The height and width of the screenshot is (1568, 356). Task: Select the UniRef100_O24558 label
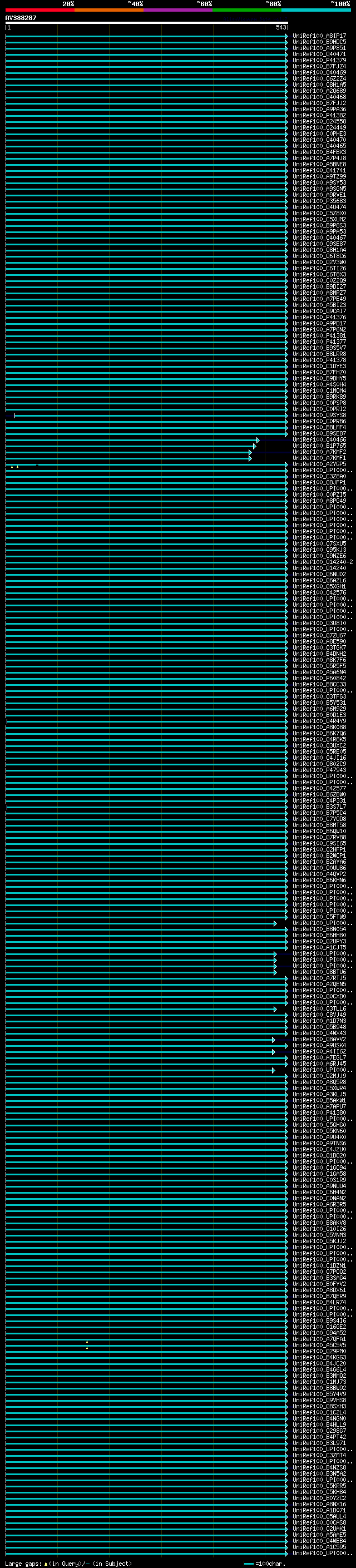tap(319, 121)
